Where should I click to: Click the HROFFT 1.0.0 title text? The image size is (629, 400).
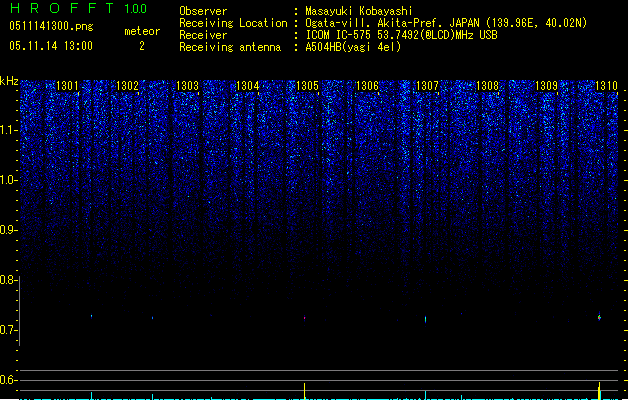(x=78, y=8)
